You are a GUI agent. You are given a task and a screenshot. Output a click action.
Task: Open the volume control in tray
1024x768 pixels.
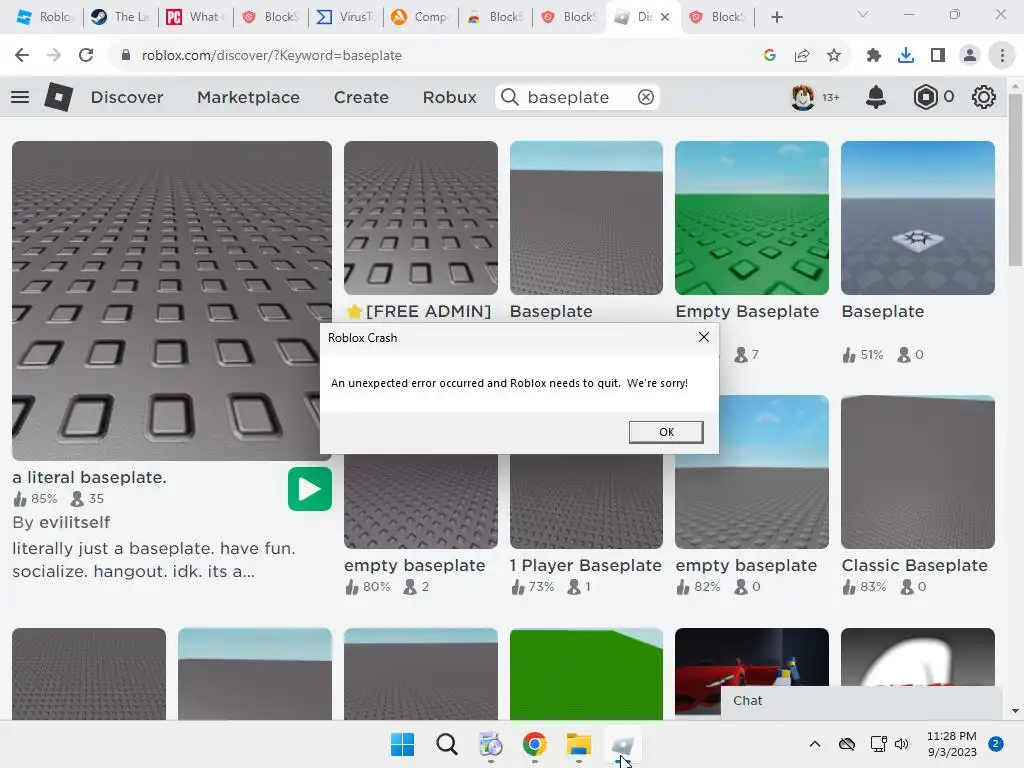(x=902, y=744)
